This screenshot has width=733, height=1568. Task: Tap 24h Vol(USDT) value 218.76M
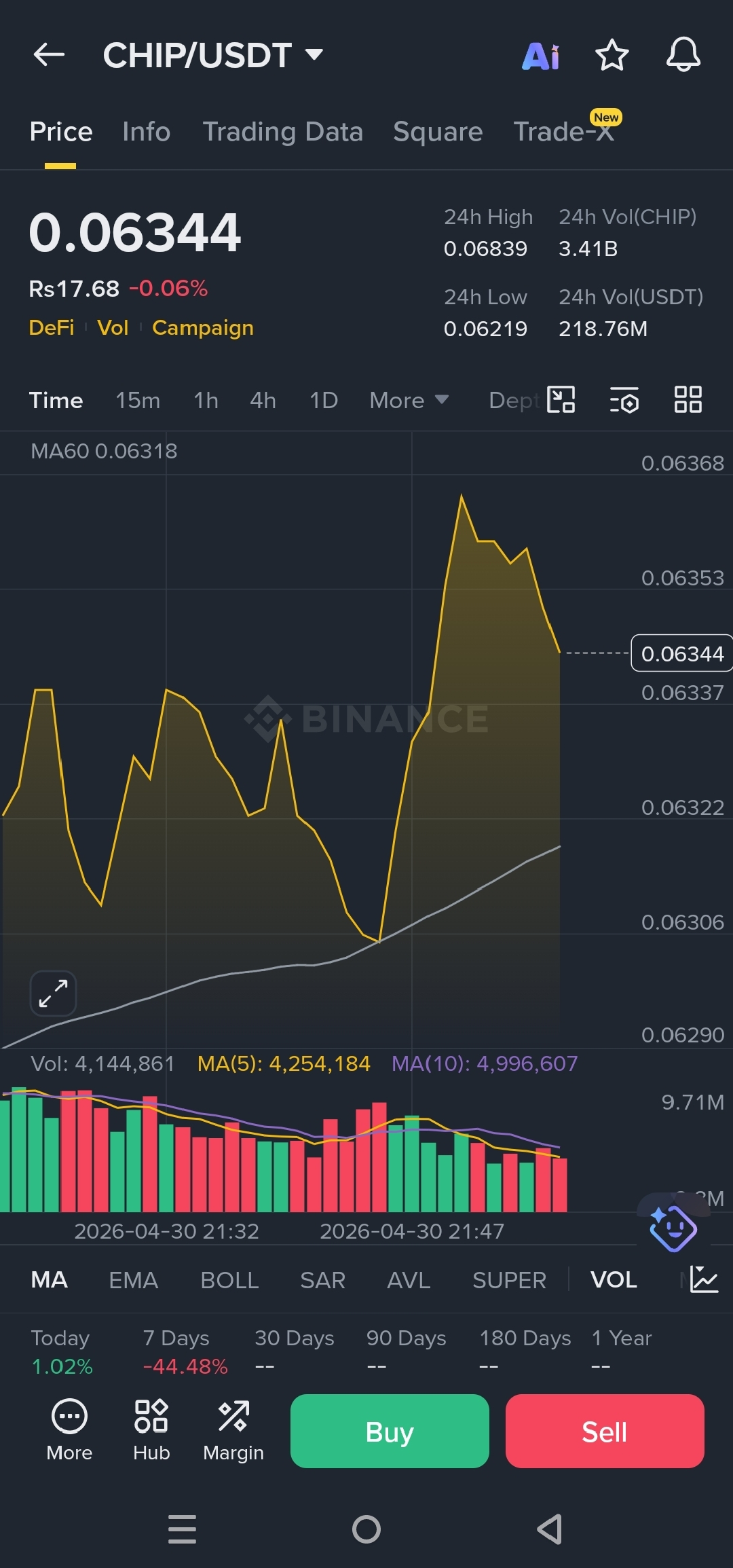coord(603,329)
